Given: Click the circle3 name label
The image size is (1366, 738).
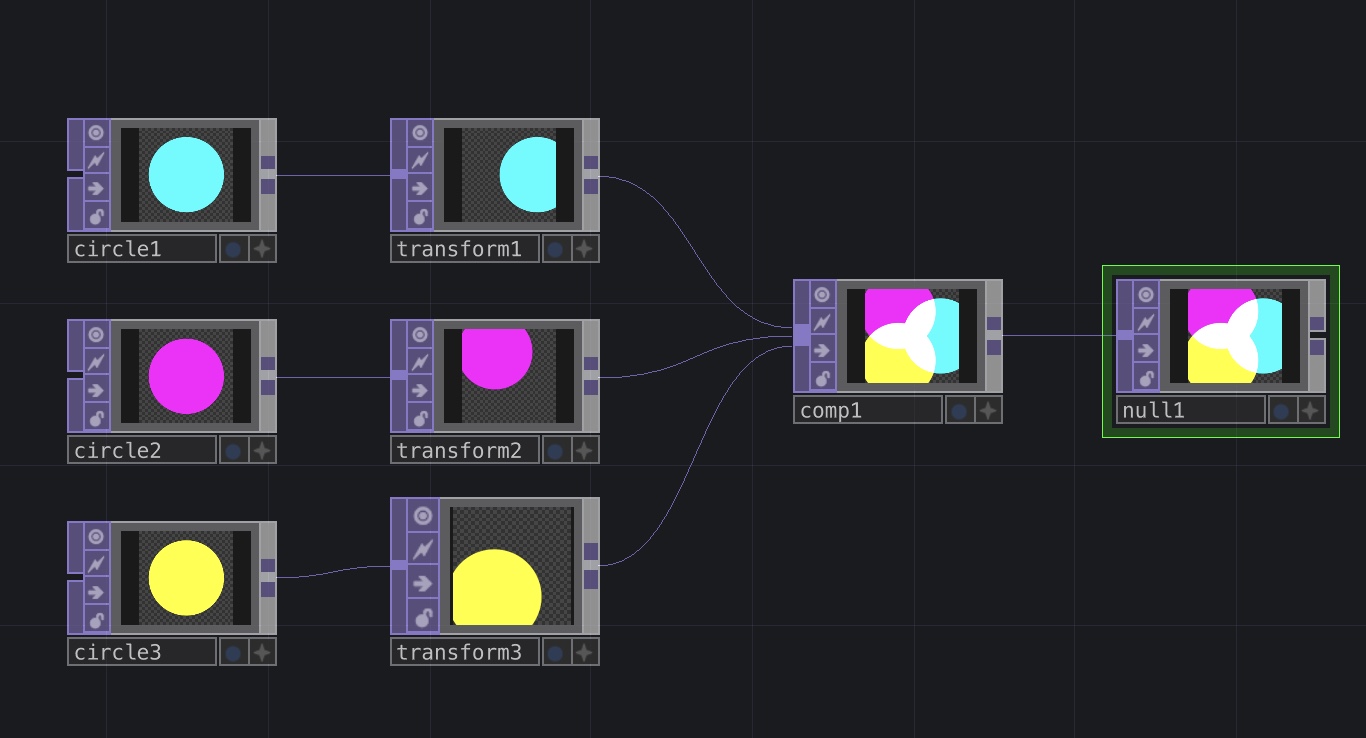Looking at the screenshot, I should (x=142, y=652).
